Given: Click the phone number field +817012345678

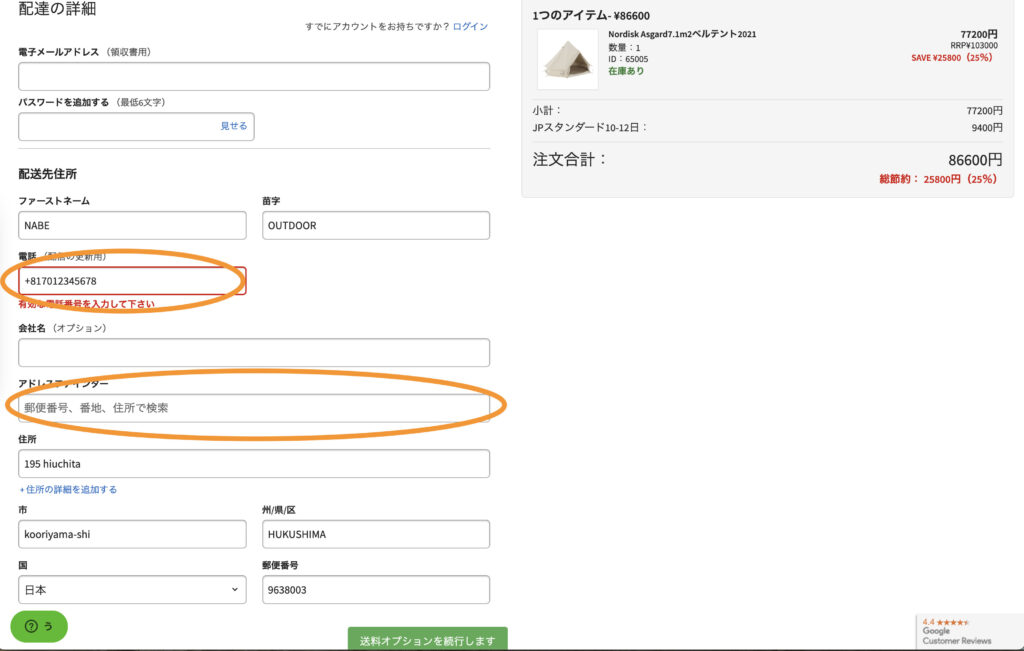Looking at the screenshot, I should click(132, 281).
